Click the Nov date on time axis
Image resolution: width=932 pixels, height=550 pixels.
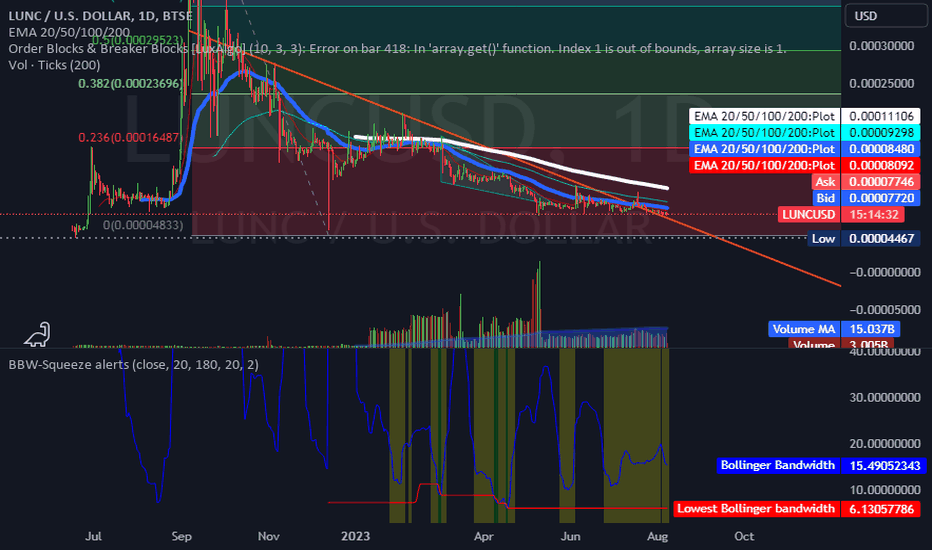[x=269, y=536]
